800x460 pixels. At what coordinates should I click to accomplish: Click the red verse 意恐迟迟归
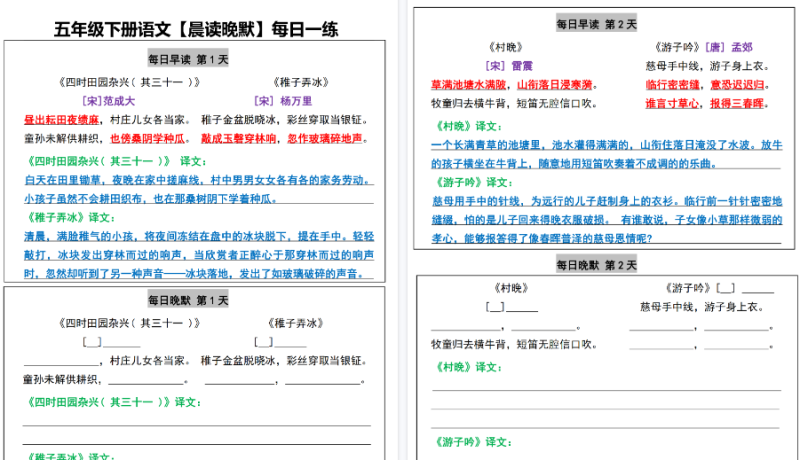click(737, 85)
